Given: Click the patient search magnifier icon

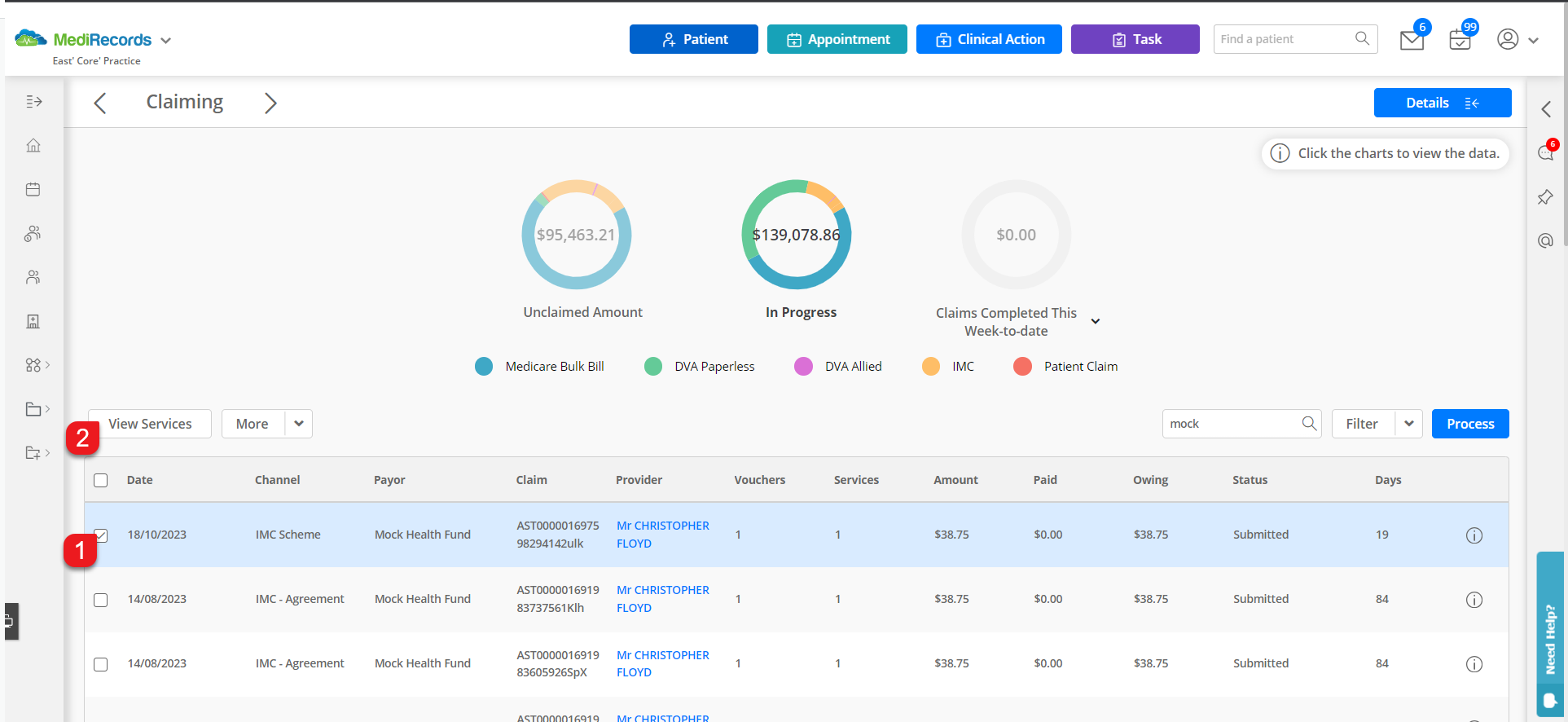Looking at the screenshot, I should point(1362,38).
